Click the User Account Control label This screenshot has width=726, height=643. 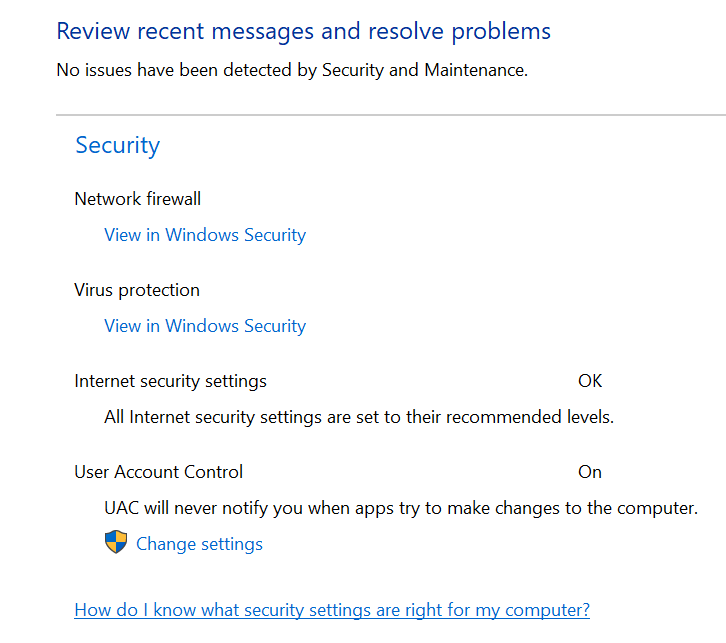(158, 472)
